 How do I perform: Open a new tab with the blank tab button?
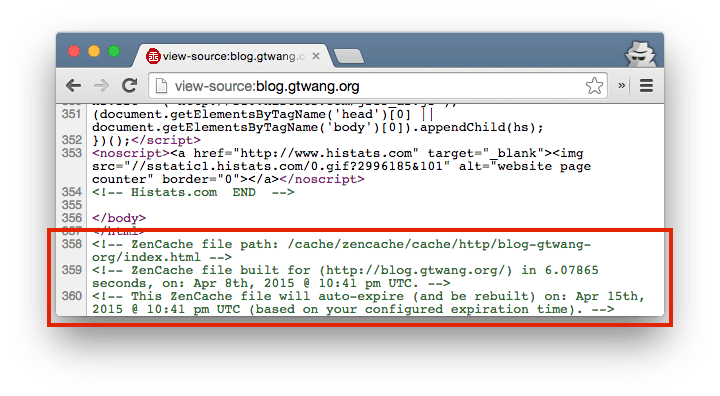click(x=349, y=57)
